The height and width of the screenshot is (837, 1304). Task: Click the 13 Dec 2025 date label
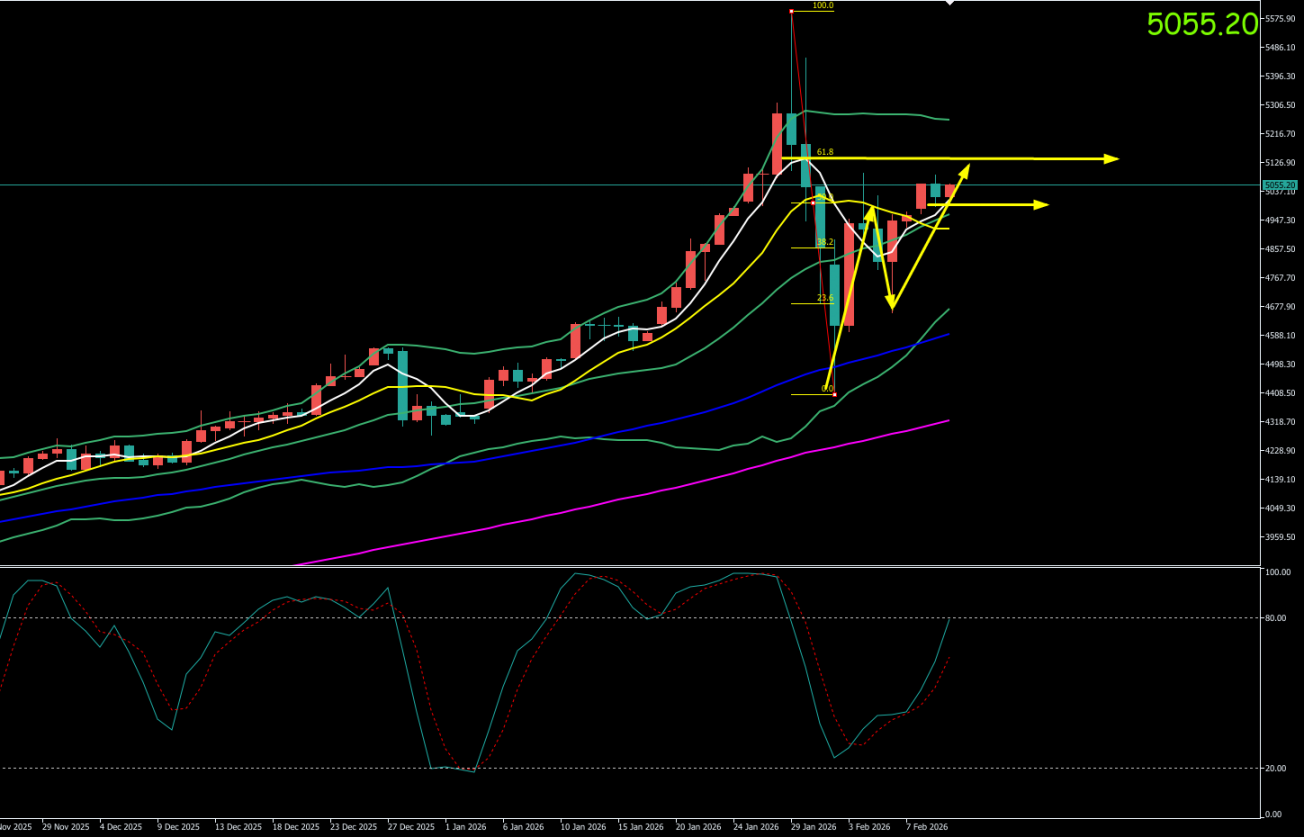(238, 828)
